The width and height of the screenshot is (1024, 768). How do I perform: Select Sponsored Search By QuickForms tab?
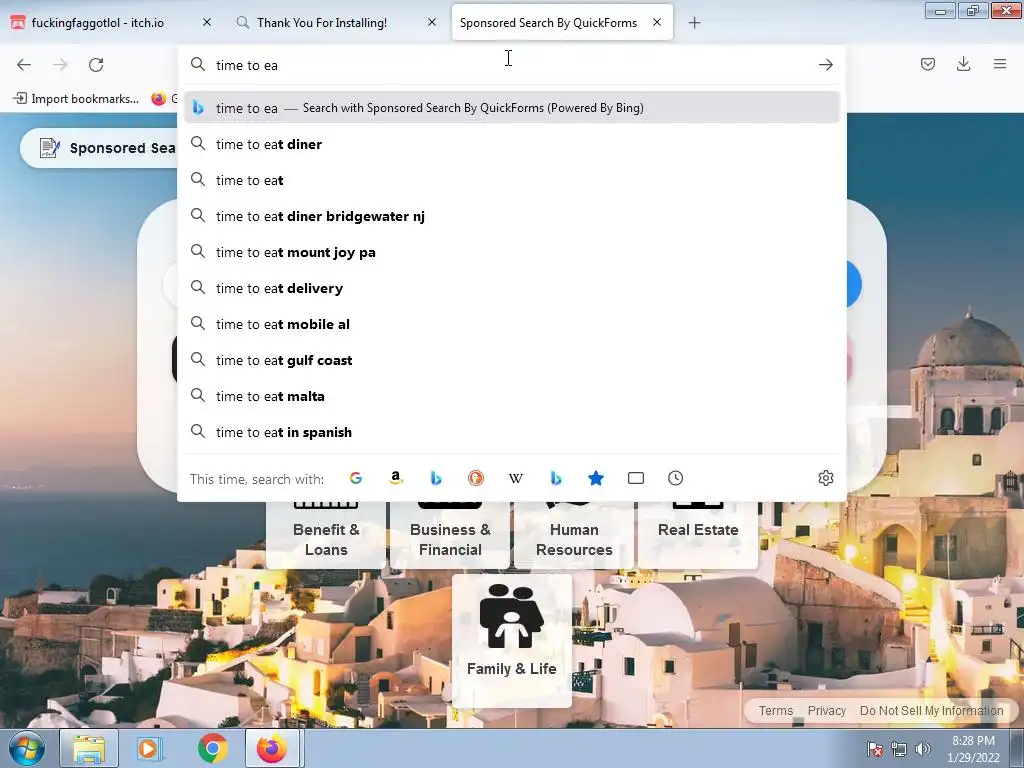click(562, 23)
